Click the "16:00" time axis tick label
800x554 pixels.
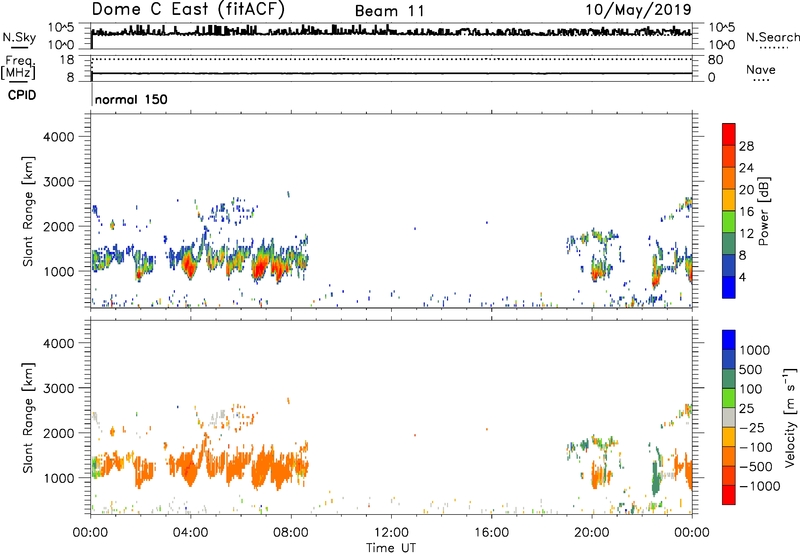pyautogui.click(x=491, y=533)
